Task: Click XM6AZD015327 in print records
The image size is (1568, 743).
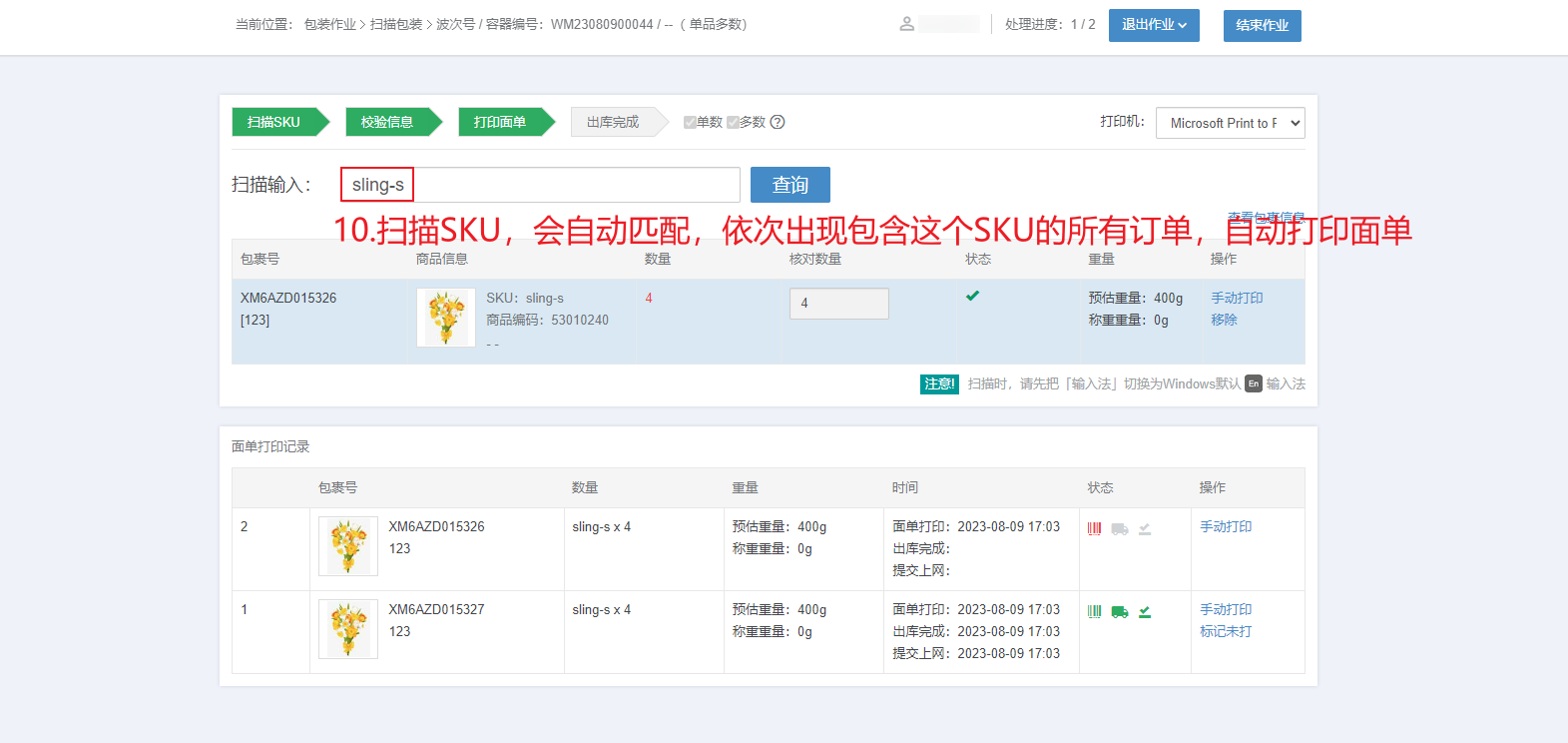Action: [x=436, y=609]
